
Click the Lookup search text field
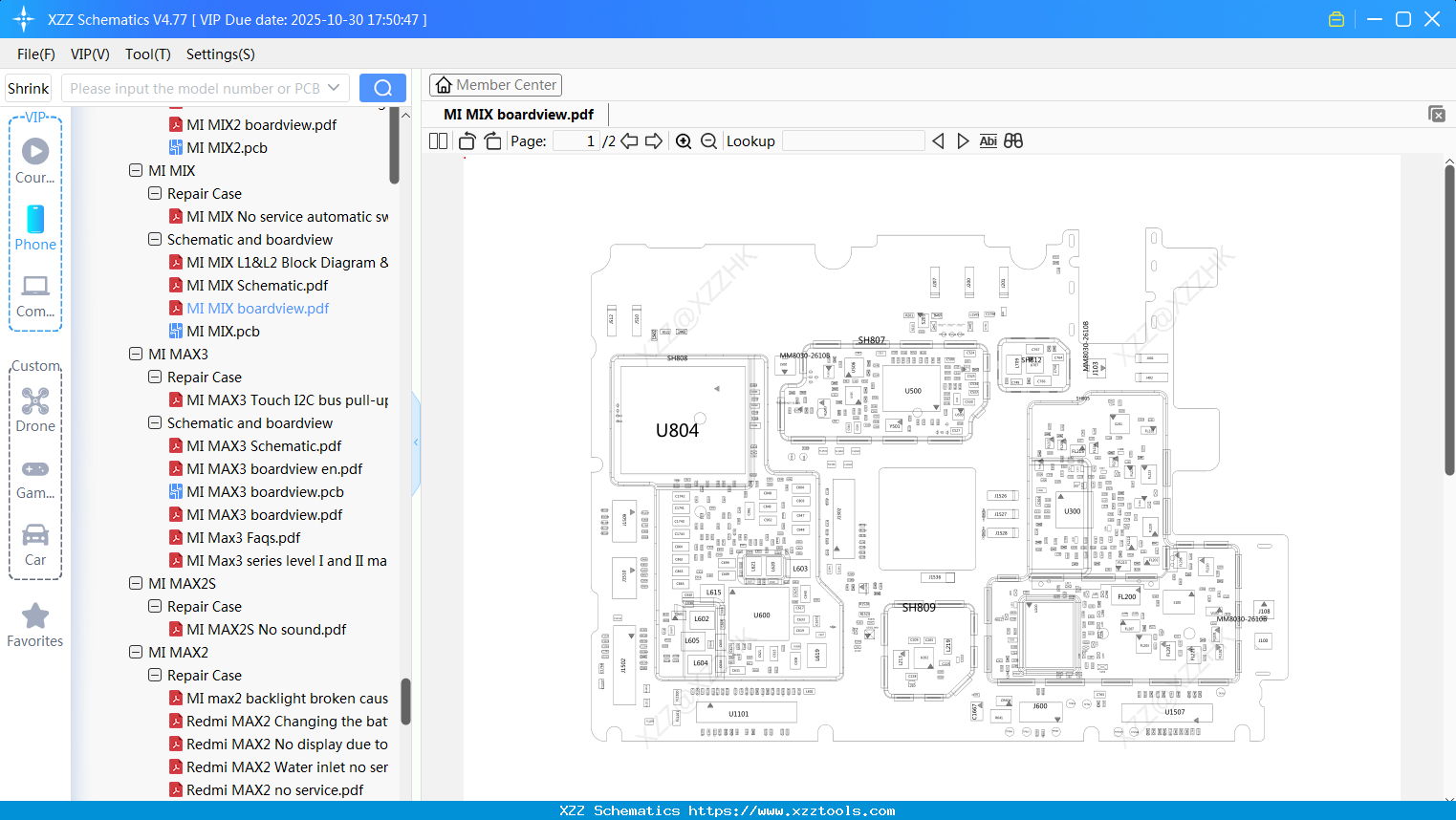(x=854, y=141)
